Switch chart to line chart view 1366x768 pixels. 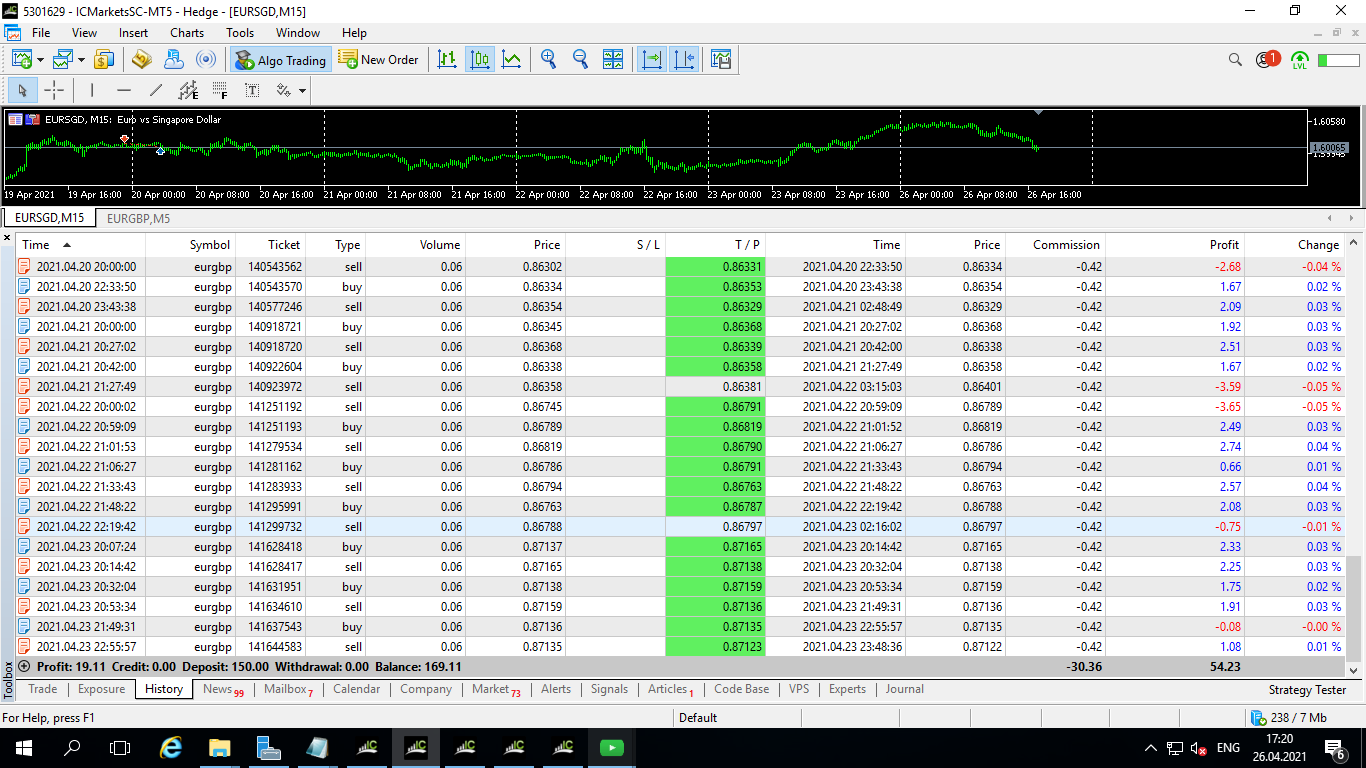coord(511,60)
